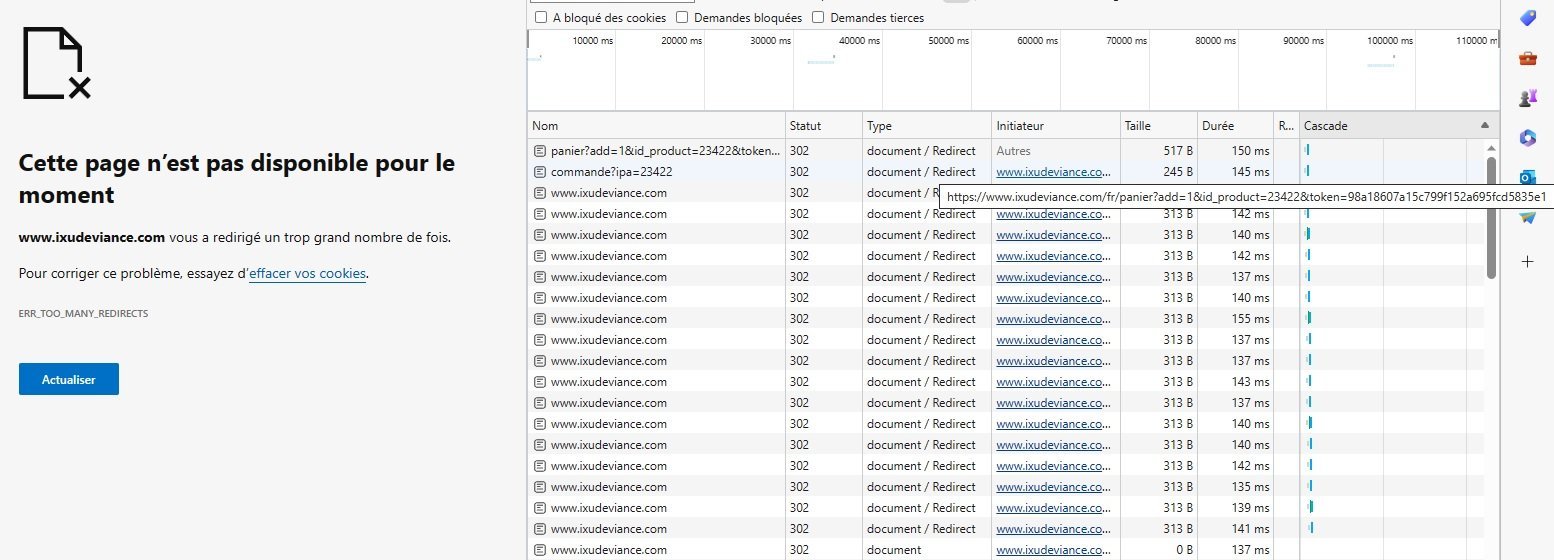
Task: Click the cascade bar of the panier?add=1 request
Action: click(x=1307, y=151)
